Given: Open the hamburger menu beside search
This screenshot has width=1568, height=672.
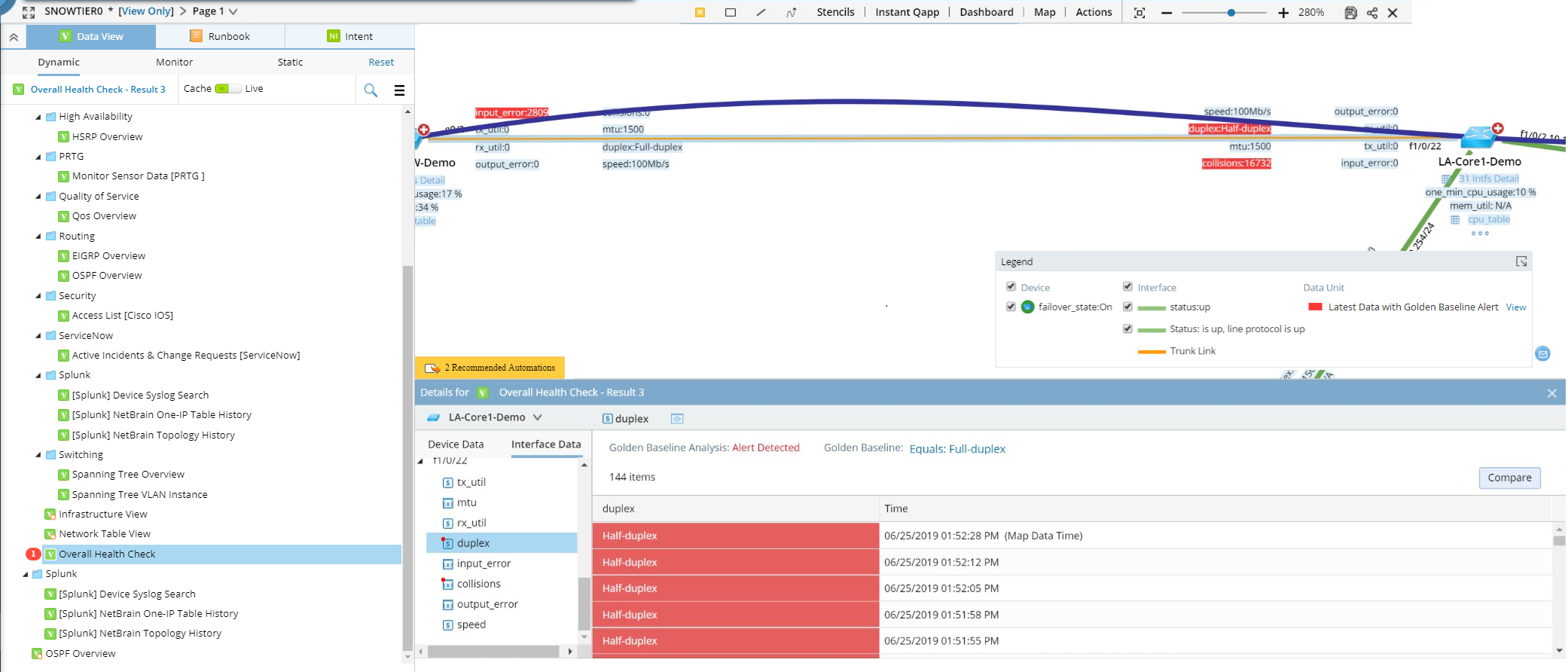Looking at the screenshot, I should 399,90.
